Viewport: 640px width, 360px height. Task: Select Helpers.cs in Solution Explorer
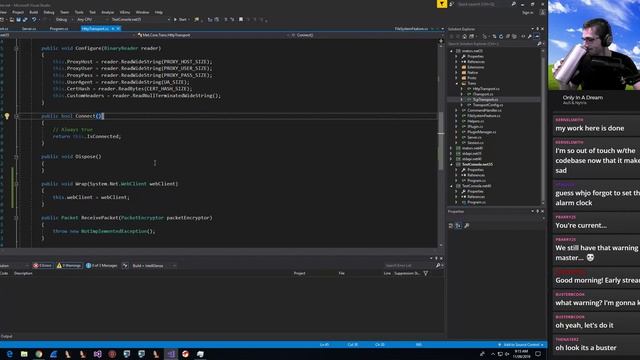(x=476, y=121)
